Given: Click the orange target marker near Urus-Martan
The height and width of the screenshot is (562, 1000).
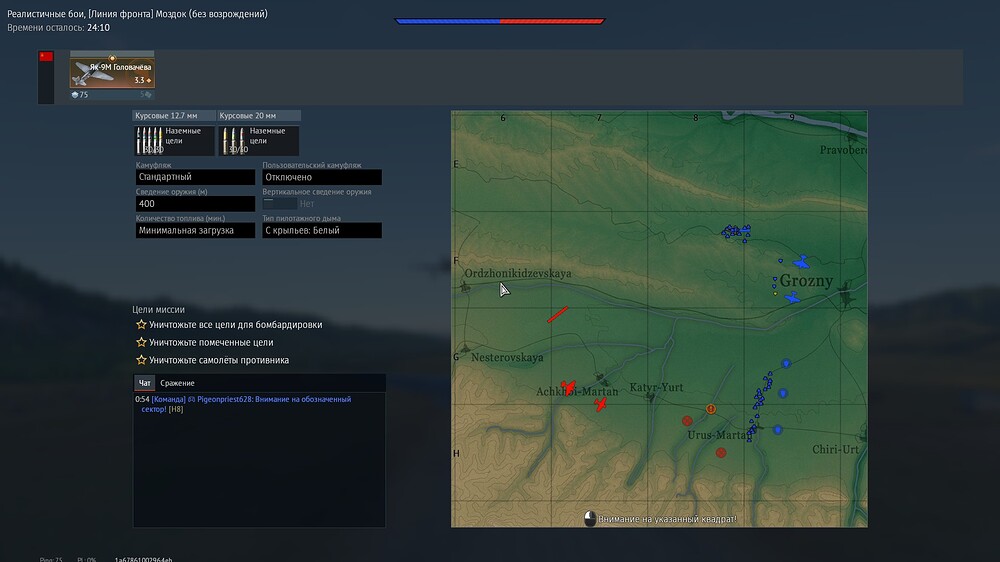Looking at the screenshot, I should tap(711, 409).
